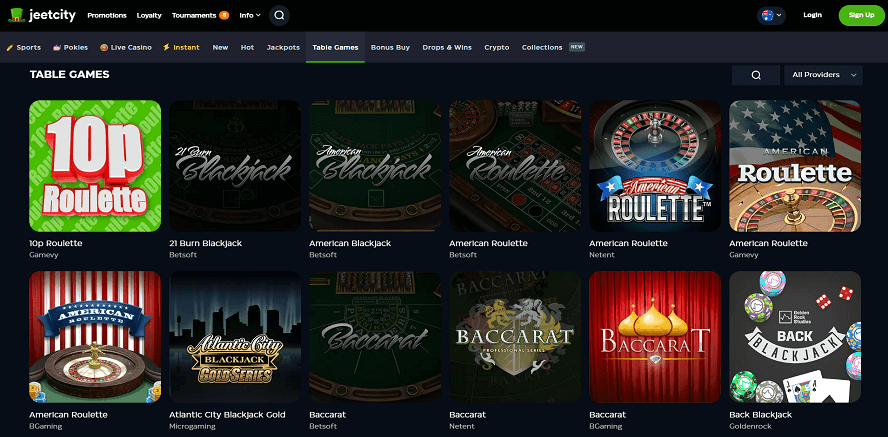Switch to the Drops & Wins tab
Screen dimensions: 888x437
pyautogui.click(x=447, y=48)
